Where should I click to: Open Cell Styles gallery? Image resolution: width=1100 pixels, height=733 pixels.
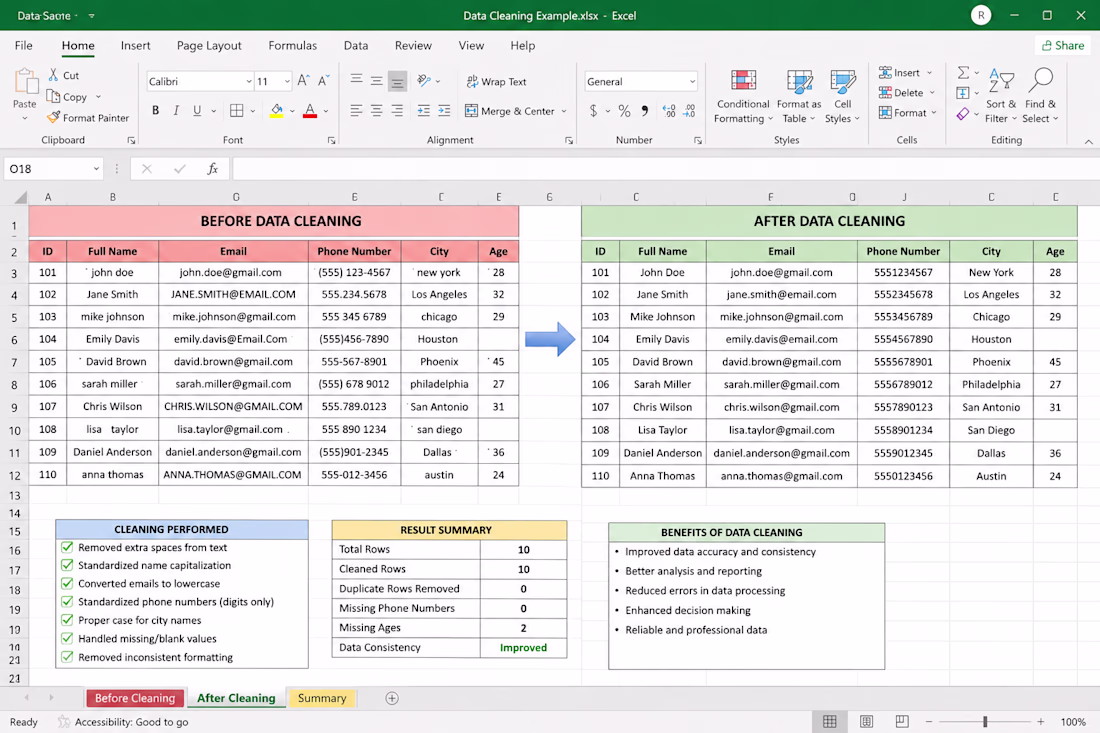click(x=842, y=96)
